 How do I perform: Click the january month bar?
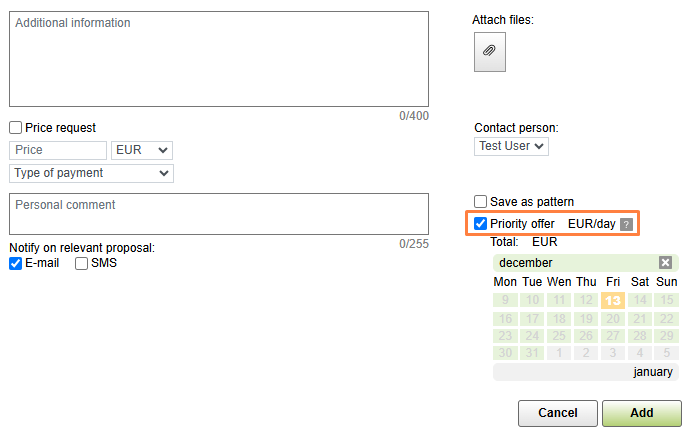(x=585, y=372)
